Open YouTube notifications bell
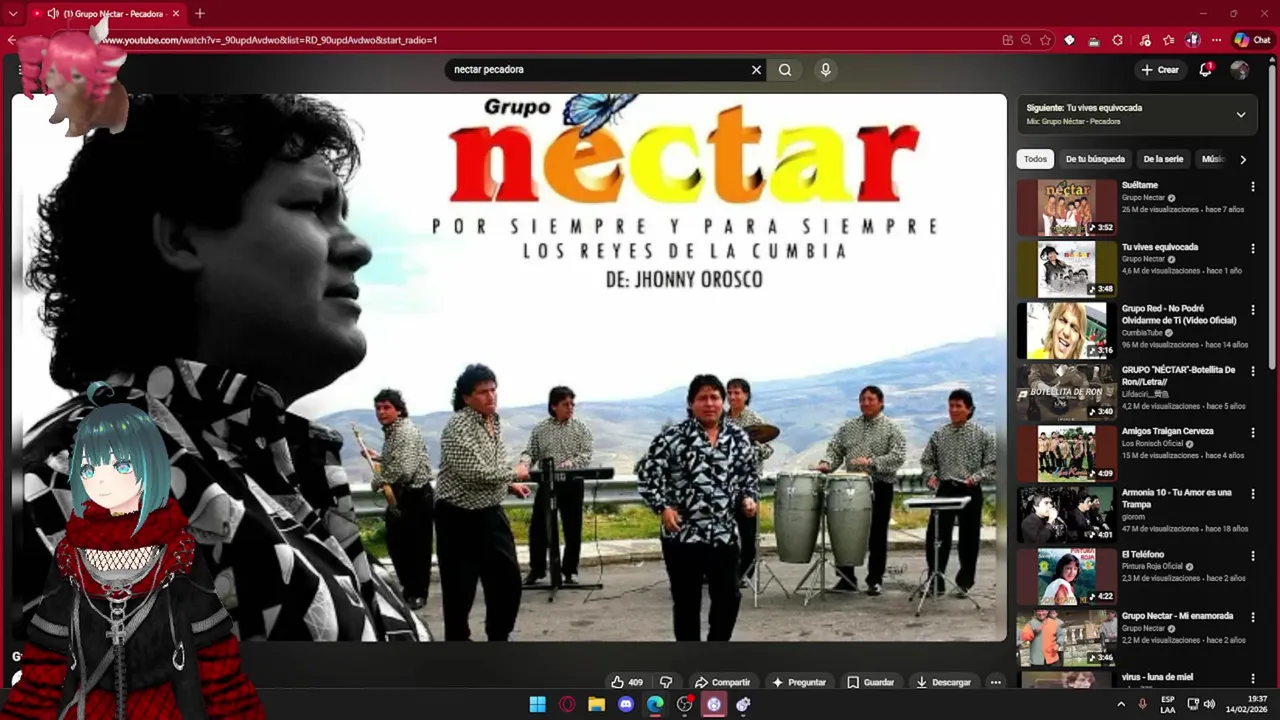1280x720 pixels. click(1206, 70)
